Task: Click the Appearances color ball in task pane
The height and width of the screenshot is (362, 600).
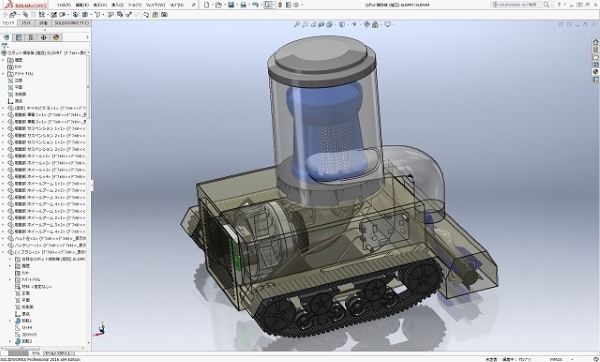Action: pyautogui.click(x=595, y=72)
